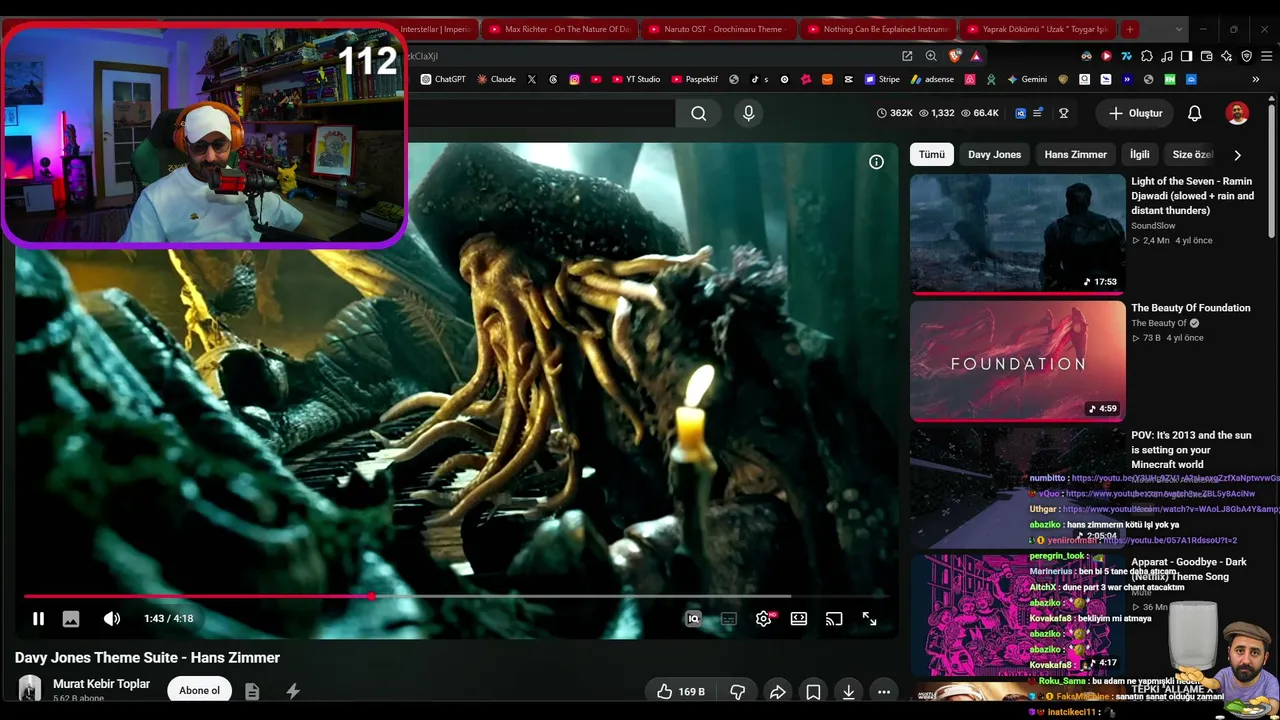Open the Gemini bookmark
The height and width of the screenshot is (720, 1280).
(x=1026, y=79)
